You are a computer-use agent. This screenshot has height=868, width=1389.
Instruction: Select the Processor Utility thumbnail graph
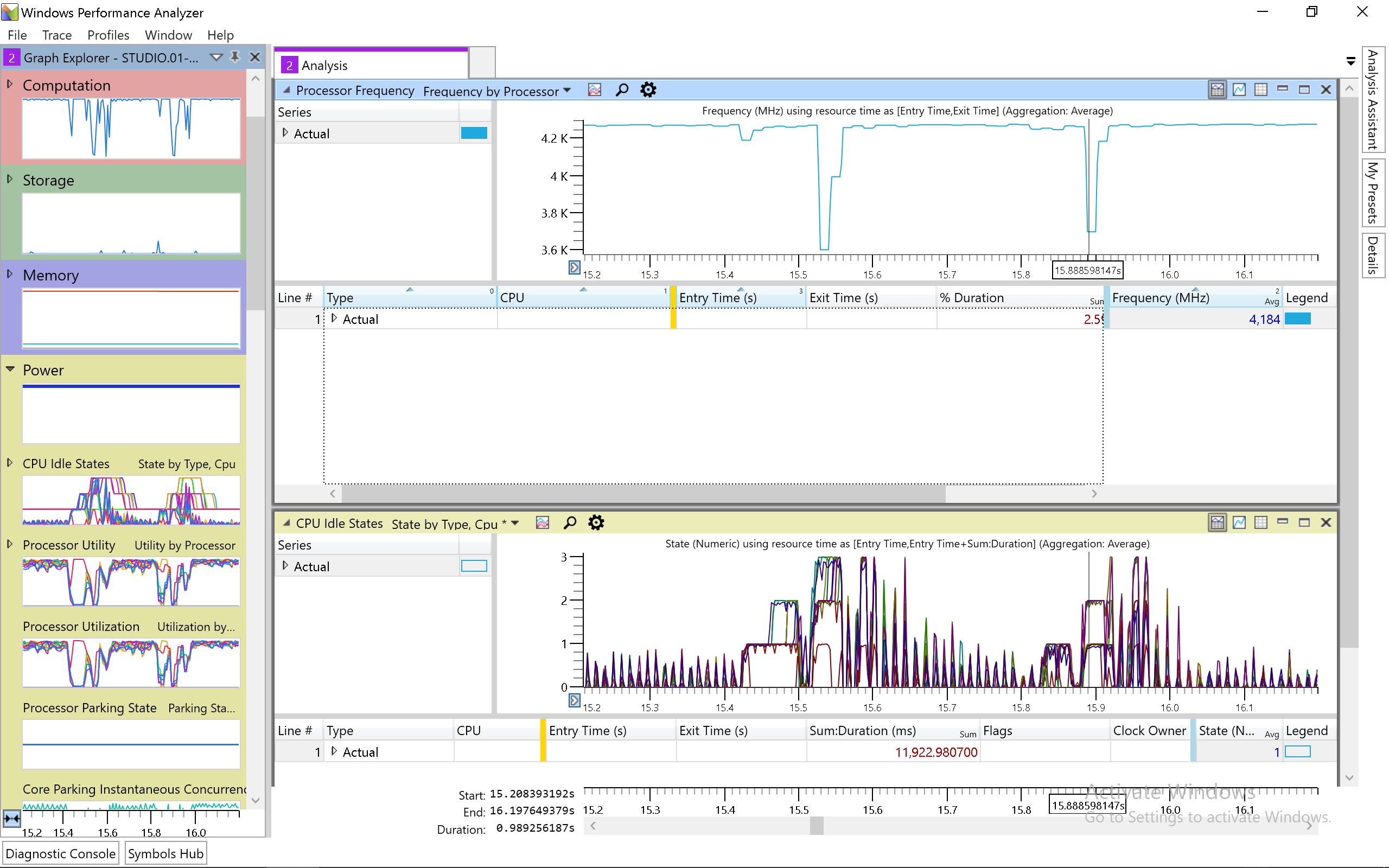pos(131,581)
